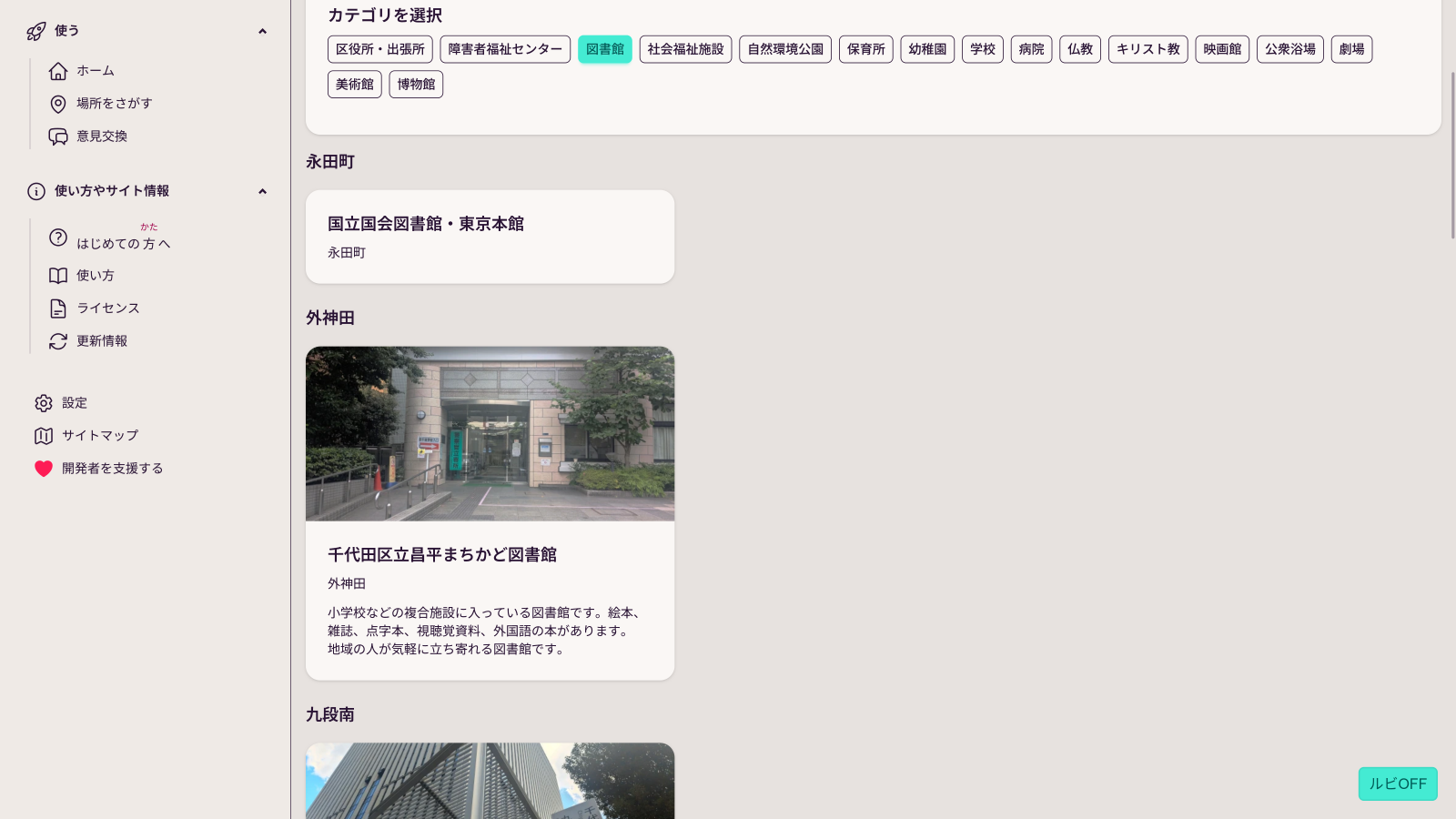The height and width of the screenshot is (819, 1456).
Task: Click the 九段南 area heading
Action: 330,715
